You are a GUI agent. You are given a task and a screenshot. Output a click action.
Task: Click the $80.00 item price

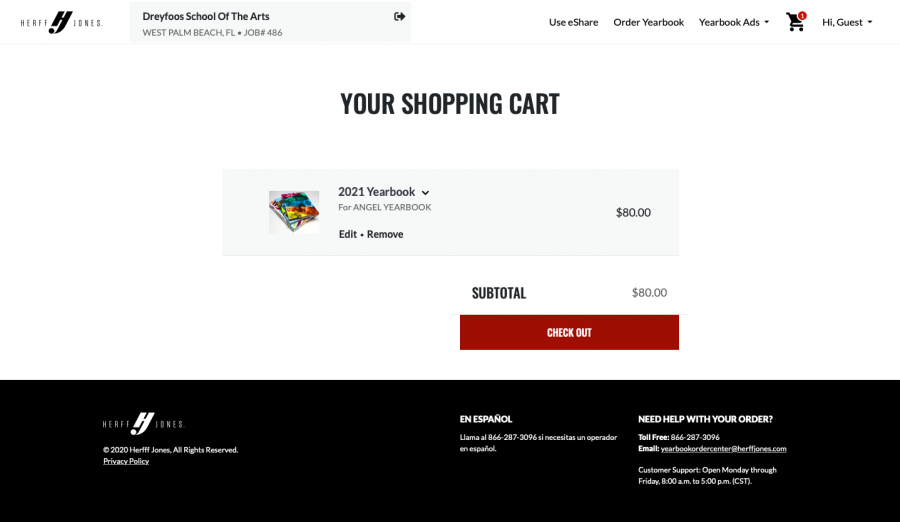click(x=633, y=212)
